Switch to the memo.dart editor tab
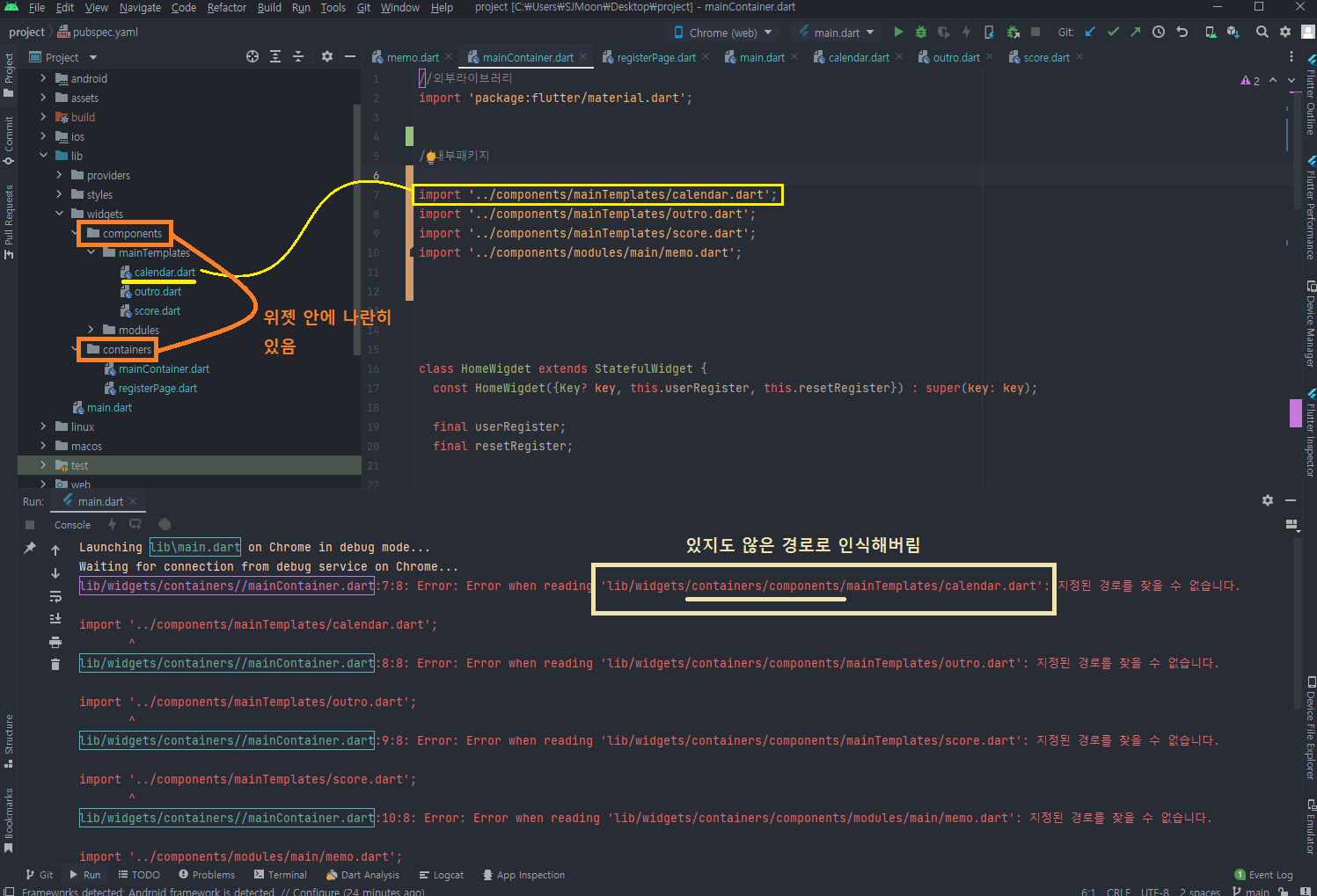Viewport: 1317px width, 896px height. point(412,57)
